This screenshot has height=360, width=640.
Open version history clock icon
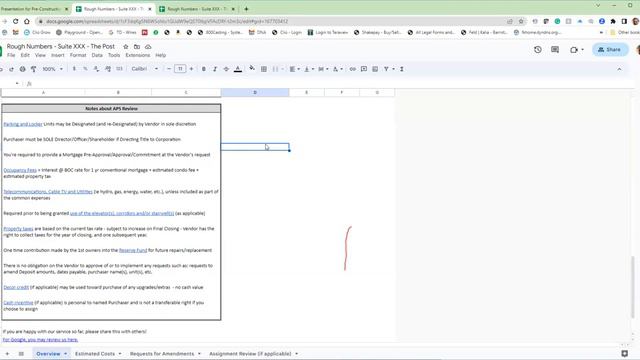pyautogui.click(x=538, y=49)
